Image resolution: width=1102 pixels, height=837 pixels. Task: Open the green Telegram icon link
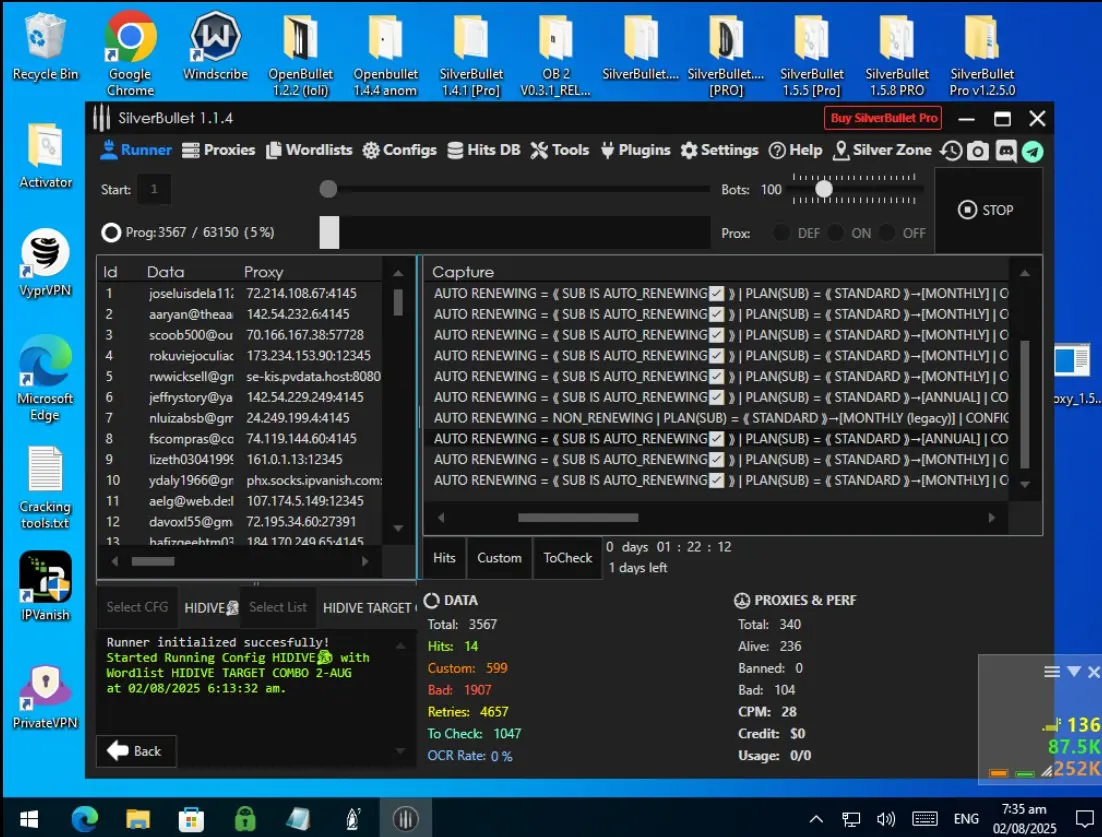[x=1032, y=151]
